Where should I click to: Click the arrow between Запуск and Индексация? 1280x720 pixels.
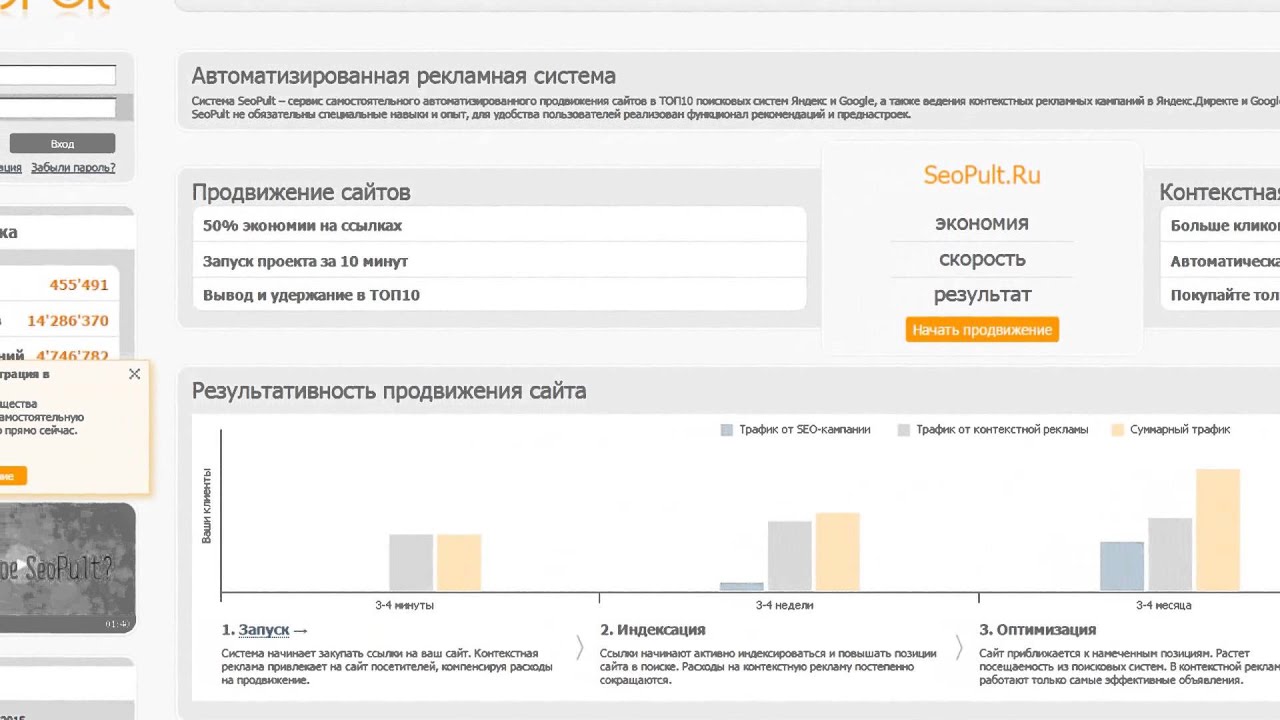(580, 648)
